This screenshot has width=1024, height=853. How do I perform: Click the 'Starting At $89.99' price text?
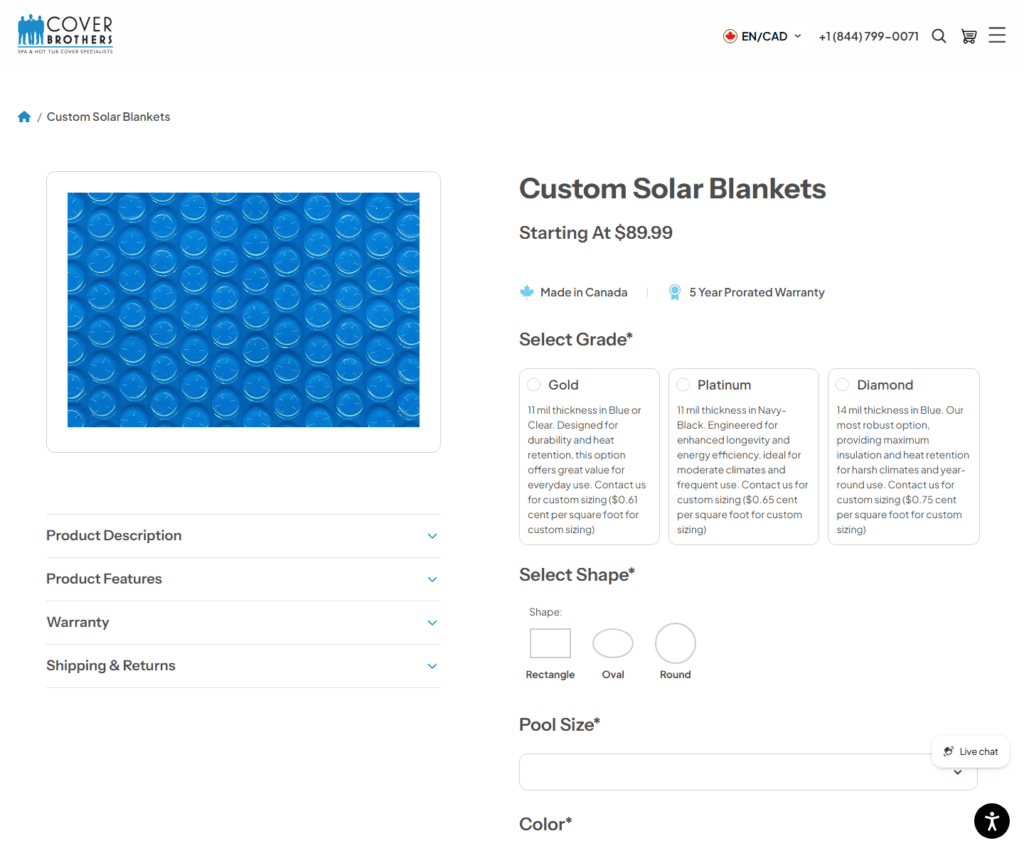(596, 233)
